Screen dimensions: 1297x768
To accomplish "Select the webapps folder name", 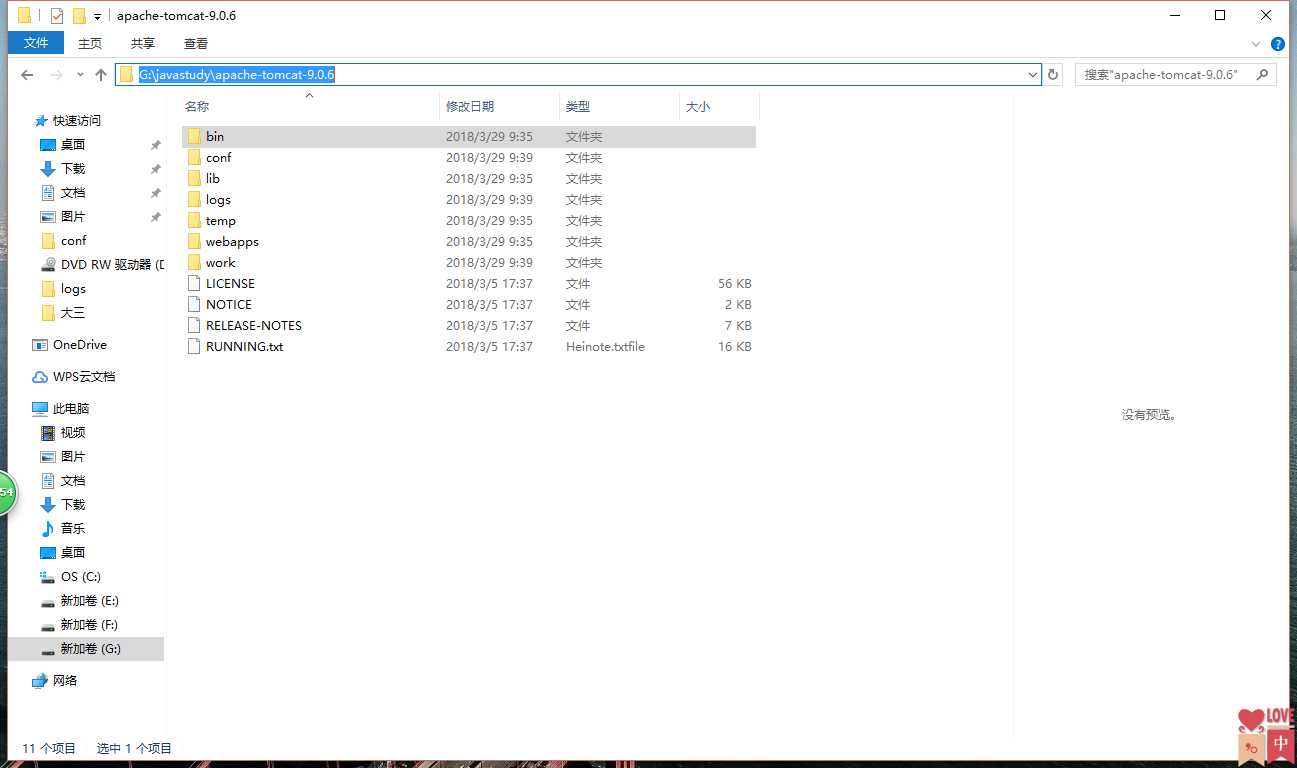I will coord(232,241).
